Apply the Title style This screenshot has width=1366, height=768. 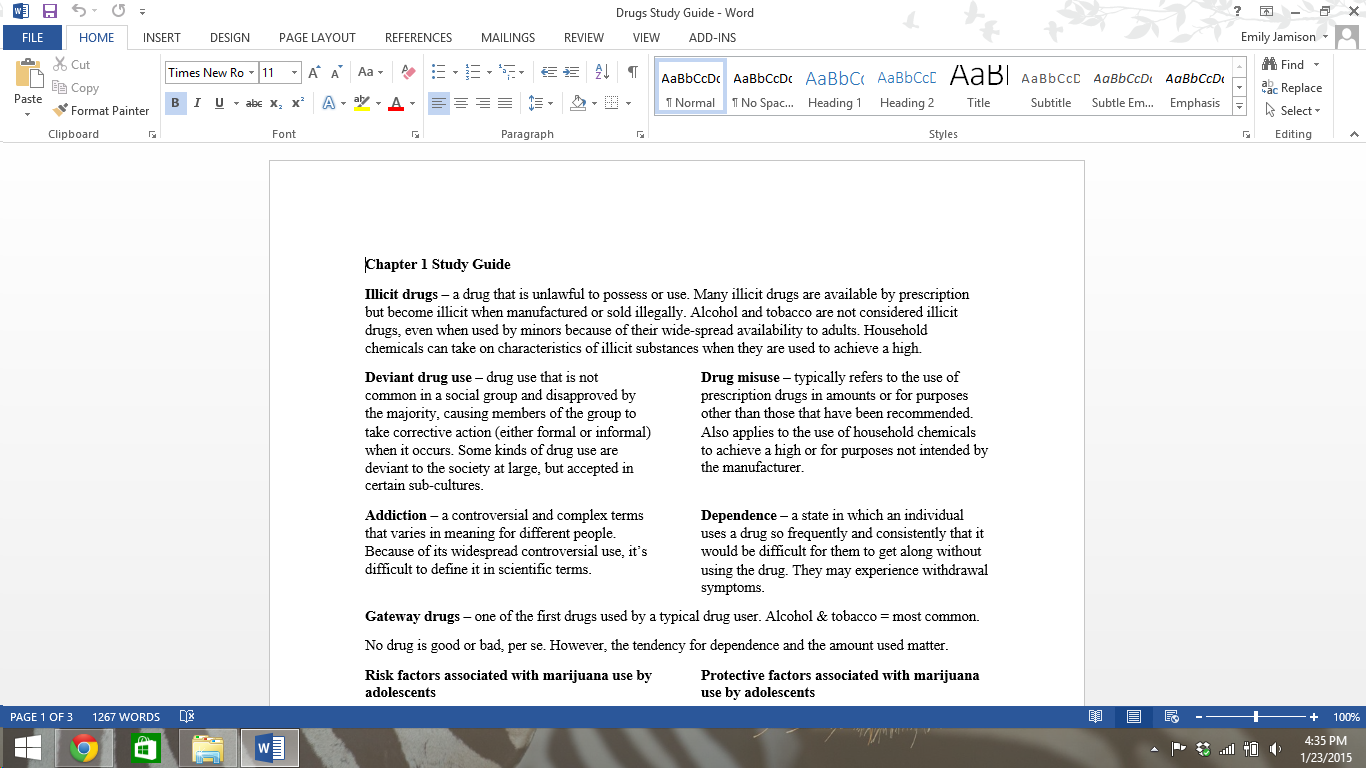click(978, 88)
